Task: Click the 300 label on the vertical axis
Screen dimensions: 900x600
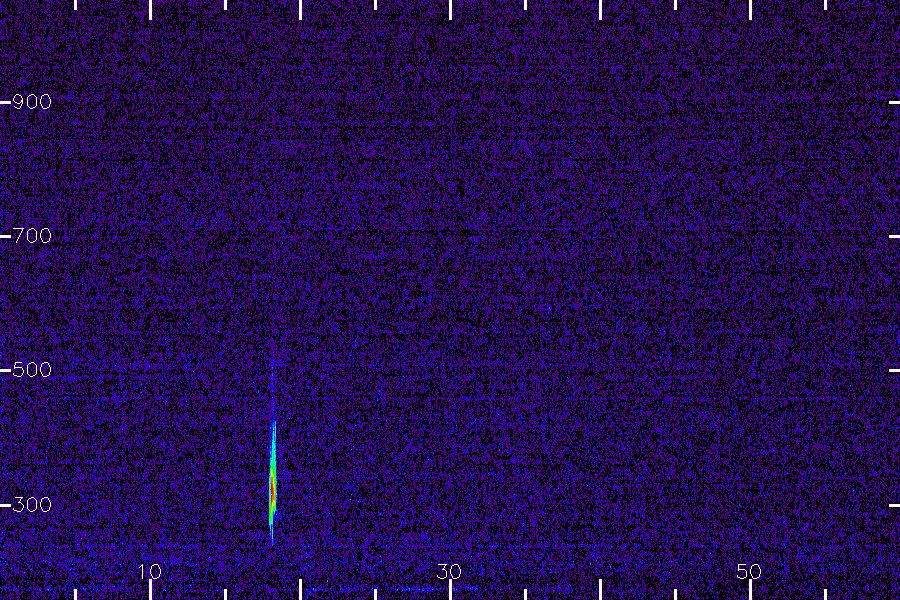Action: (32, 505)
